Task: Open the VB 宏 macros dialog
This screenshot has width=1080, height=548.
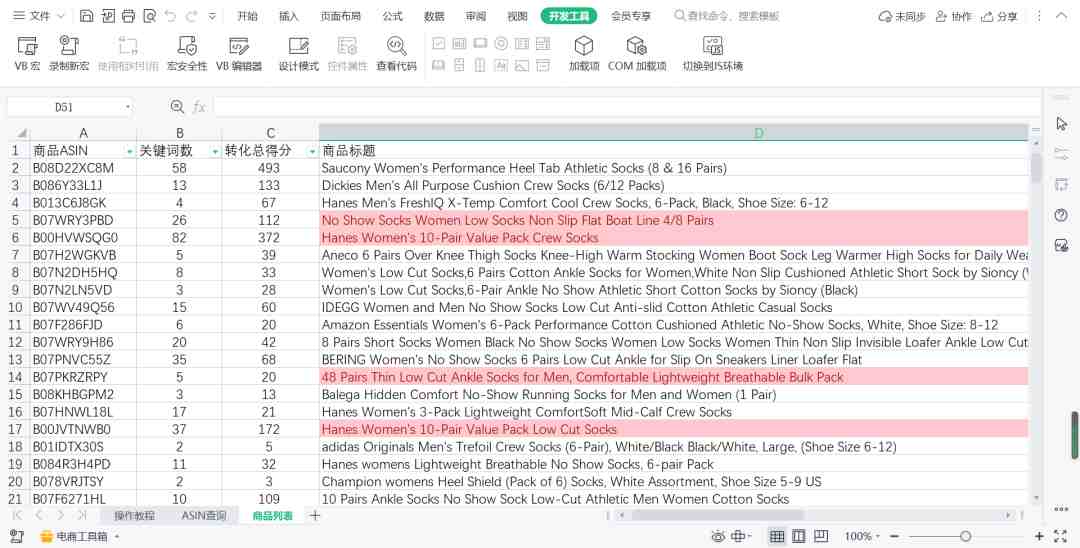Action: coord(27,53)
